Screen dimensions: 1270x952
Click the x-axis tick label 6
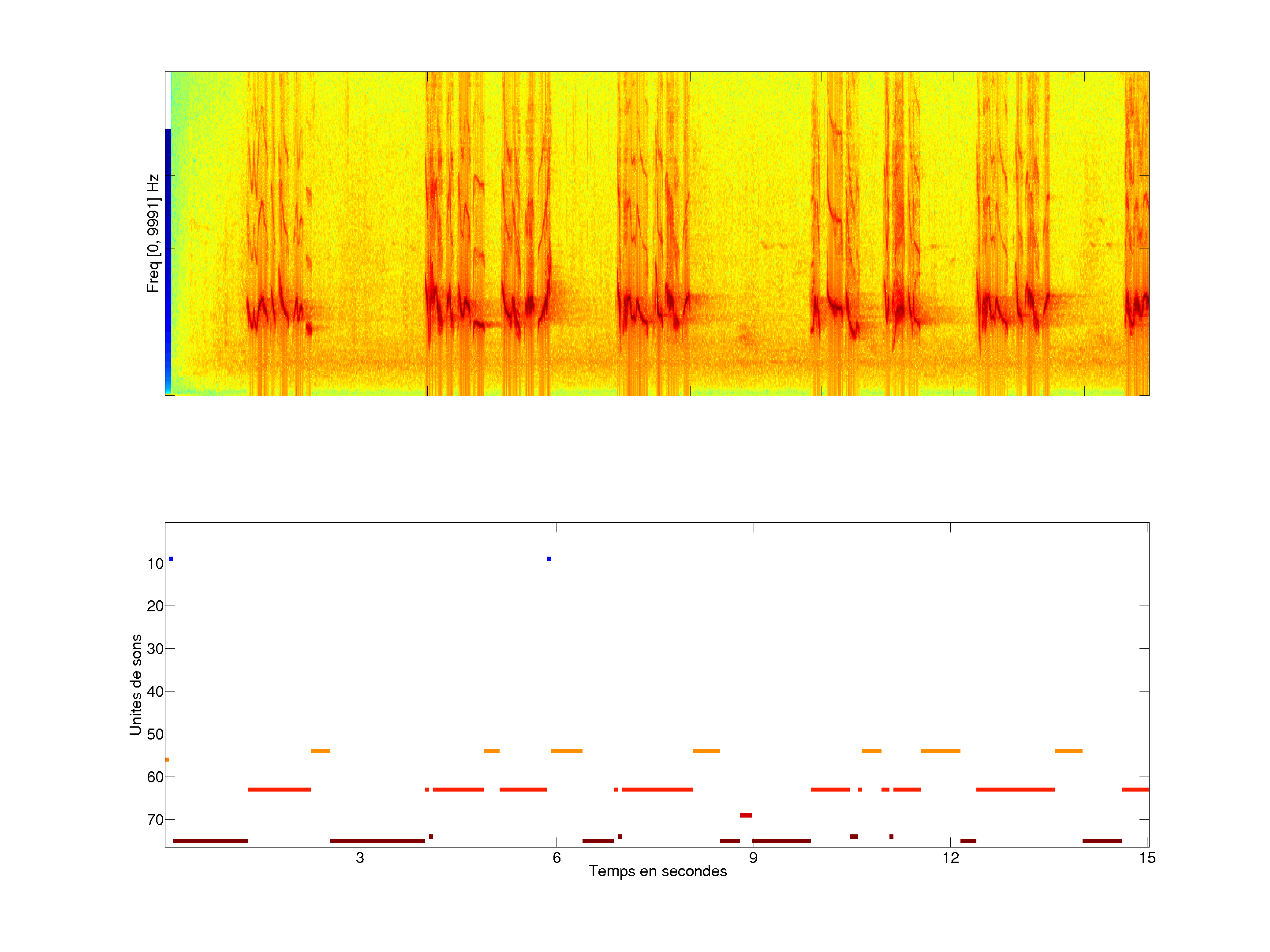coord(557,857)
